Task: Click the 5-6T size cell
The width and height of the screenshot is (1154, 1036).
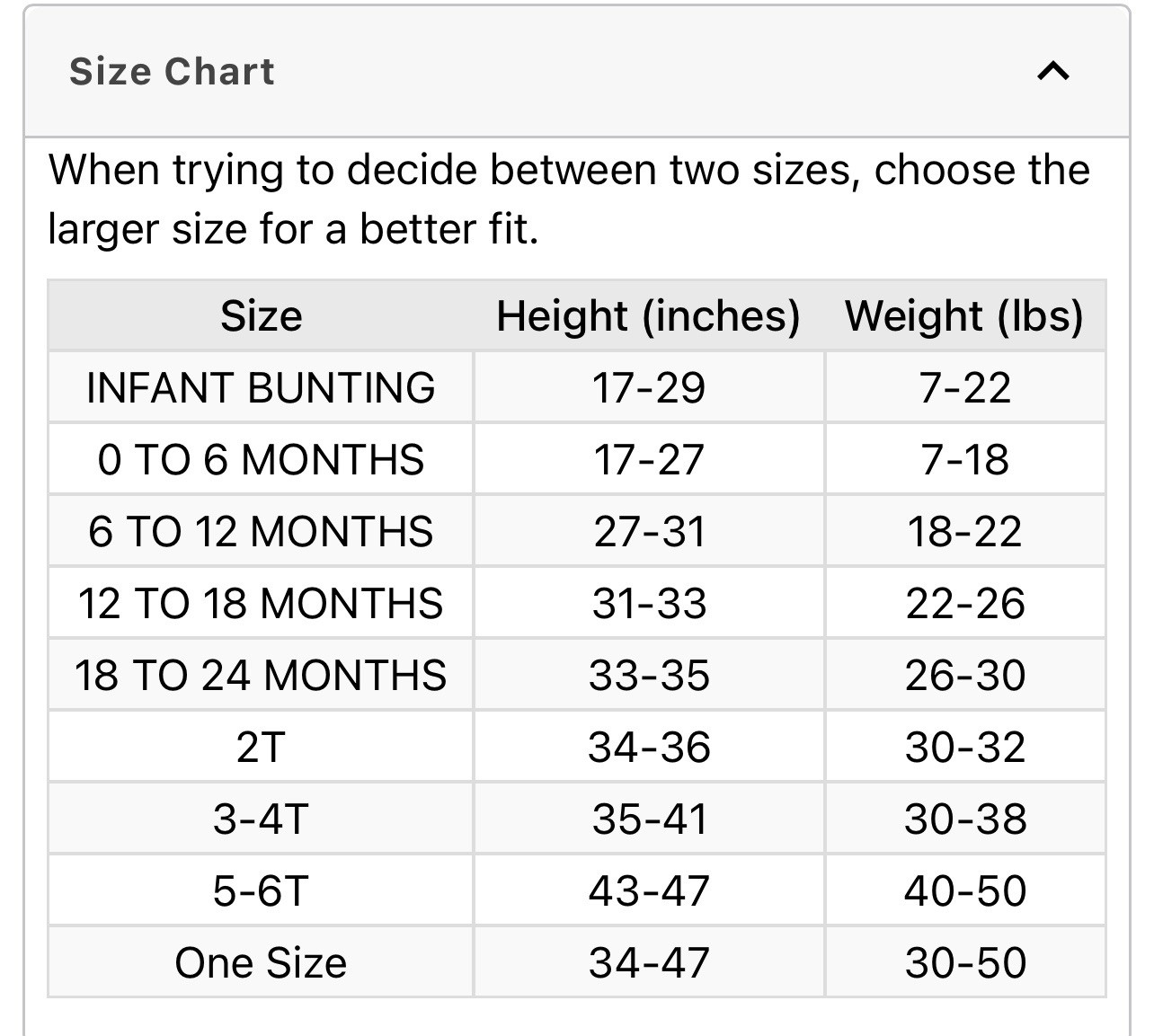Action: (x=261, y=891)
